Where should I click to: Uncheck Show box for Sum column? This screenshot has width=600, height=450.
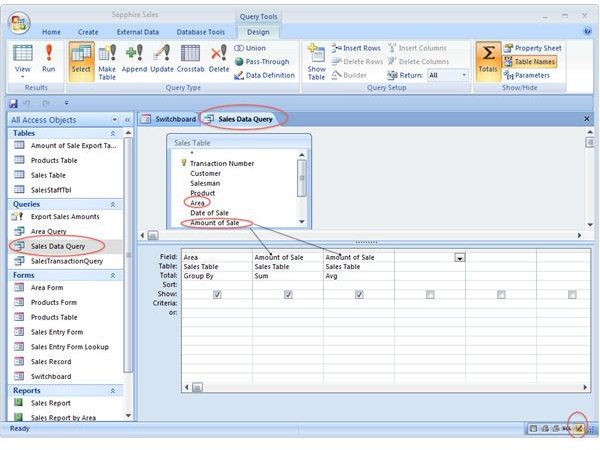pos(288,294)
